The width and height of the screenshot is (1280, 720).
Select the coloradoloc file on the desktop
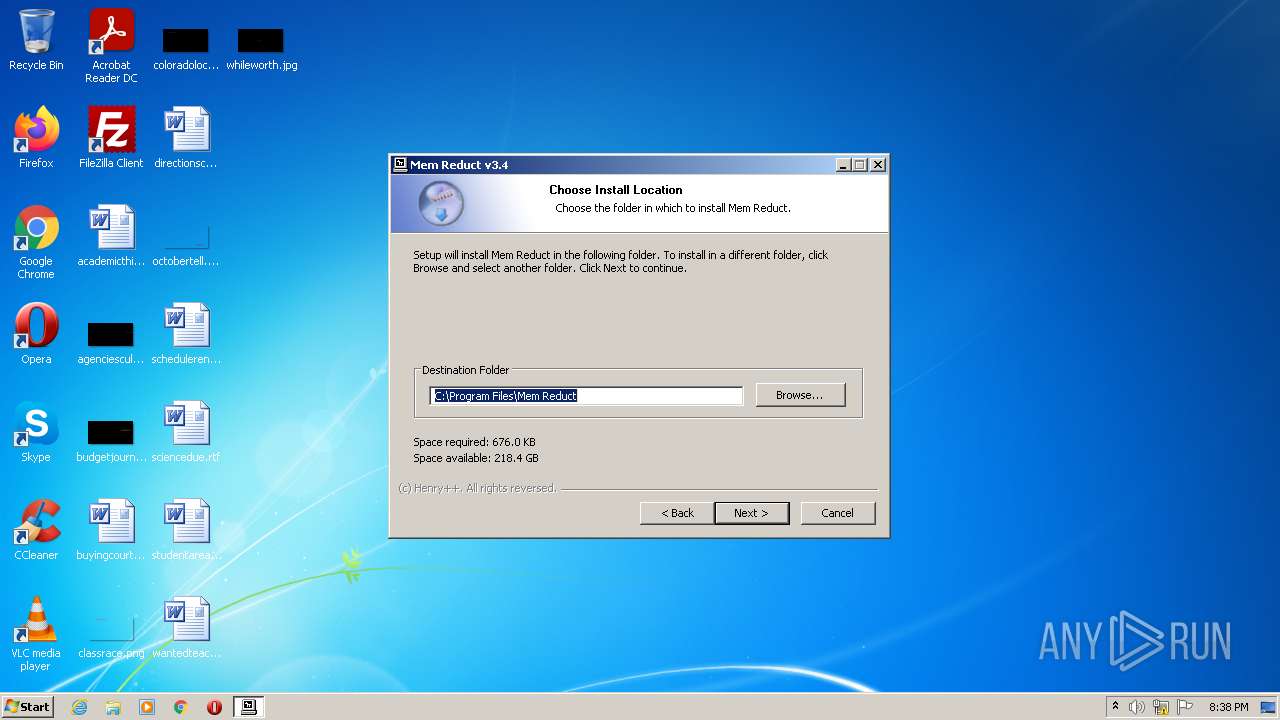pos(186,48)
